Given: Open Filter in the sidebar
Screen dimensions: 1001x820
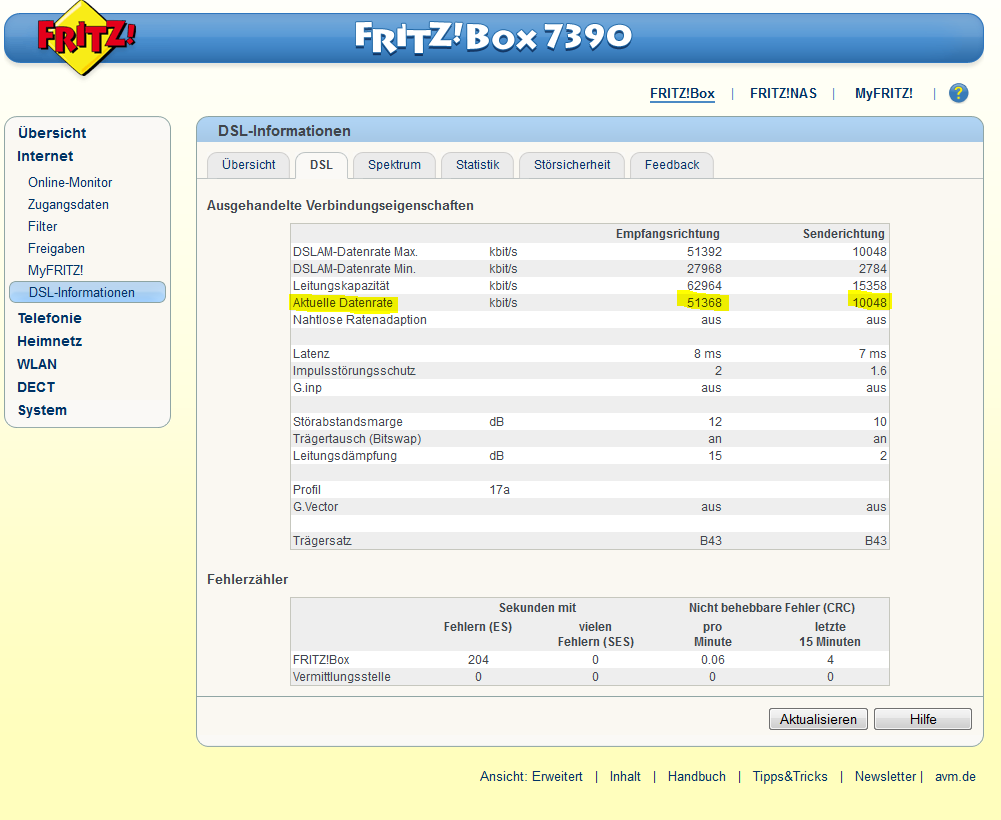Looking at the screenshot, I should pos(42,226).
